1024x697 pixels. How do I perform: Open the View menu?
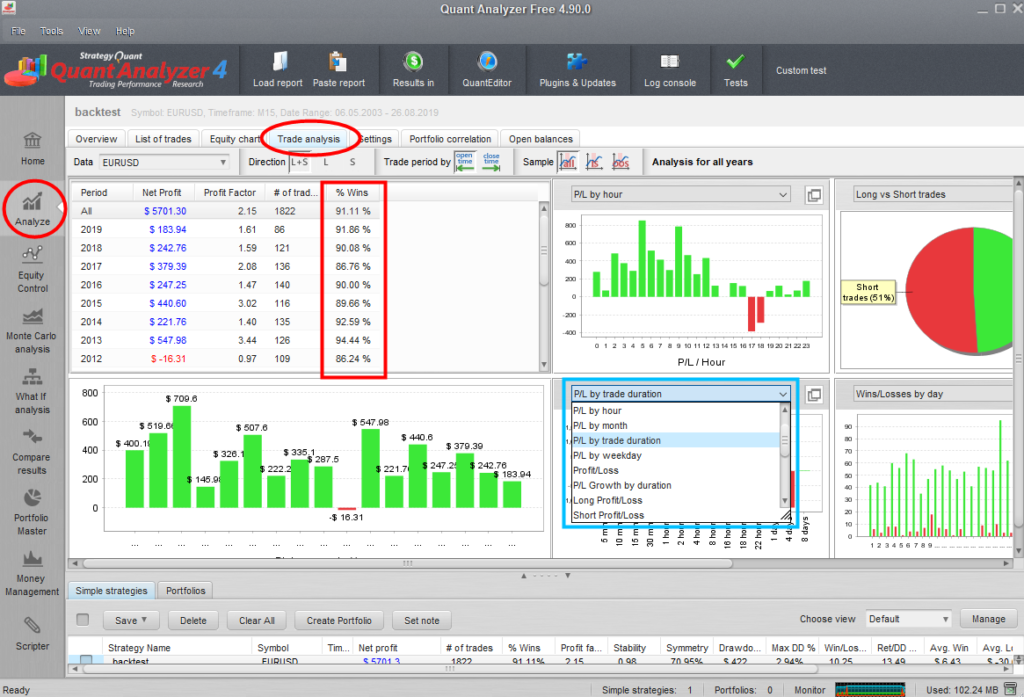pyautogui.click(x=89, y=31)
